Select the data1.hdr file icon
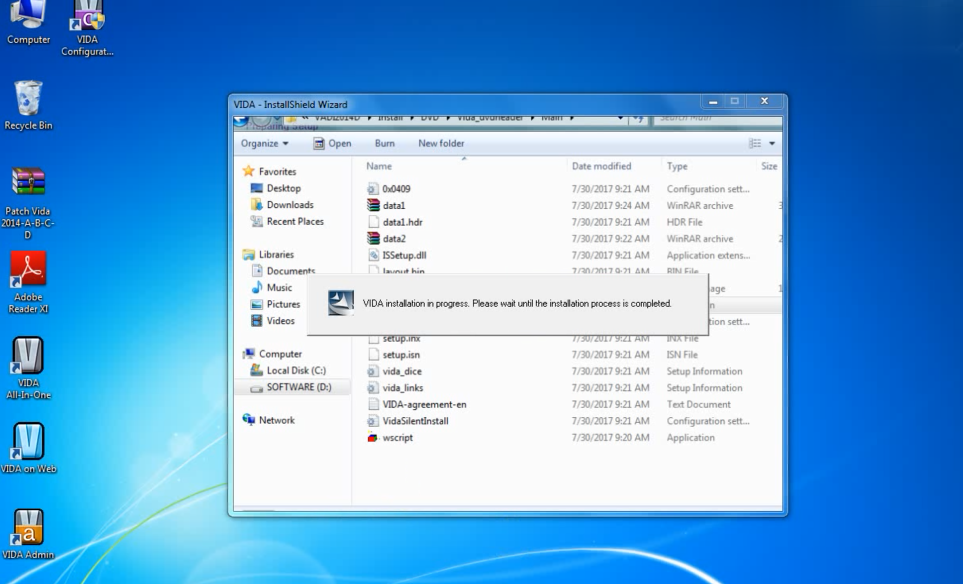The width and height of the screenshot is (963, 584). click(x=373, y=222)
